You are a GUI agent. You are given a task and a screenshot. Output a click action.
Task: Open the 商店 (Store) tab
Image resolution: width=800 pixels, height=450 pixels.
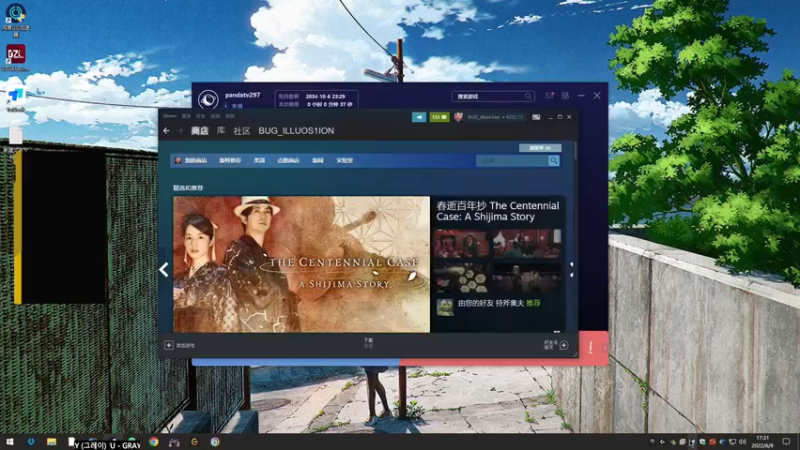click(x=199, y=131)
